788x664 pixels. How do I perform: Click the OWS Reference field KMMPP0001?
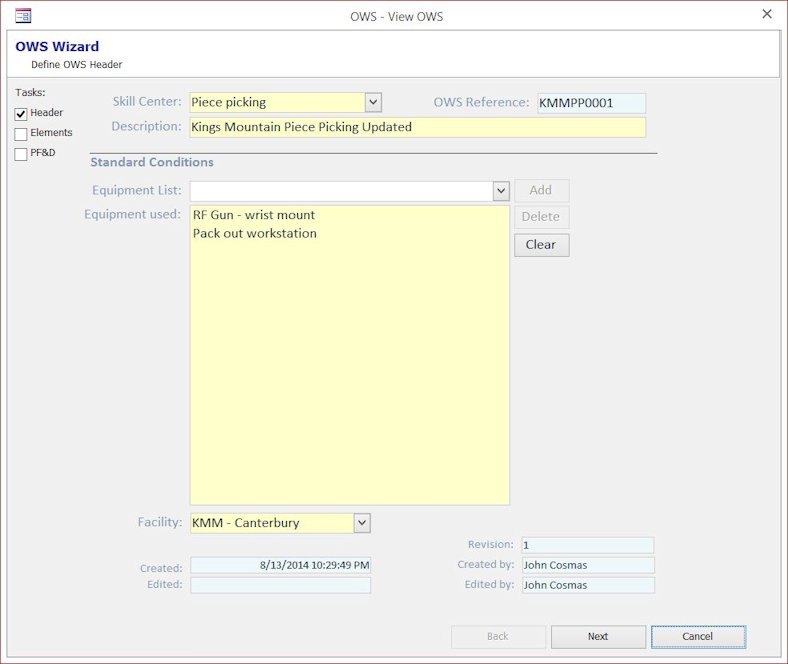click(592, 103)
